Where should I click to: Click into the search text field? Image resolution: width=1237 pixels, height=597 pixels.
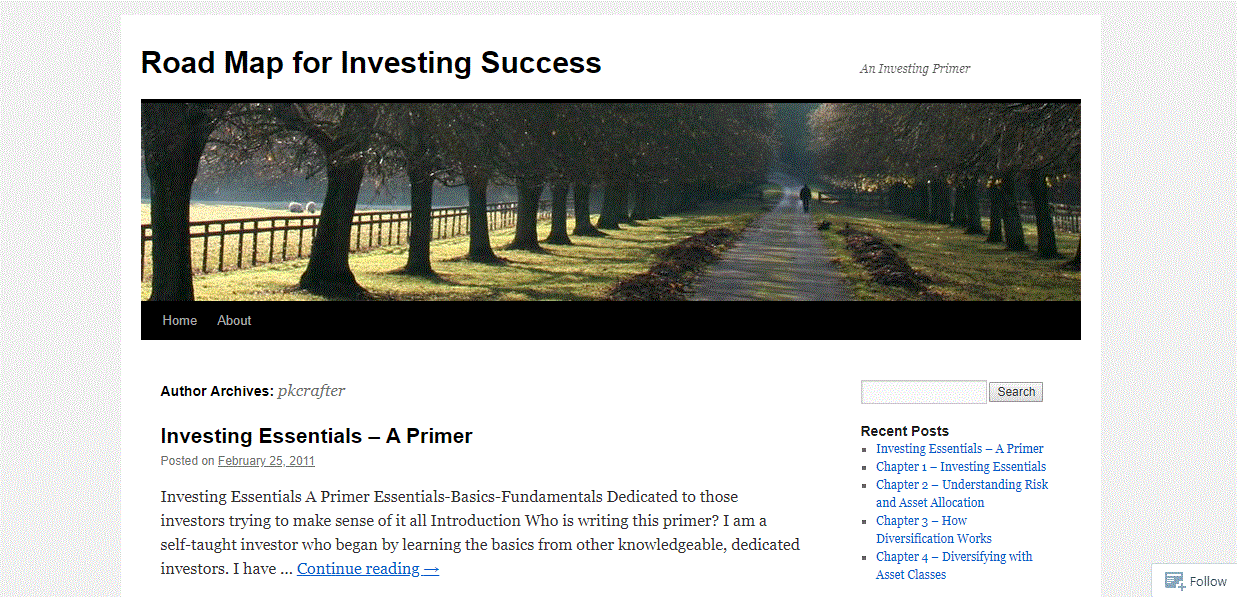click(x=923, y=392)
